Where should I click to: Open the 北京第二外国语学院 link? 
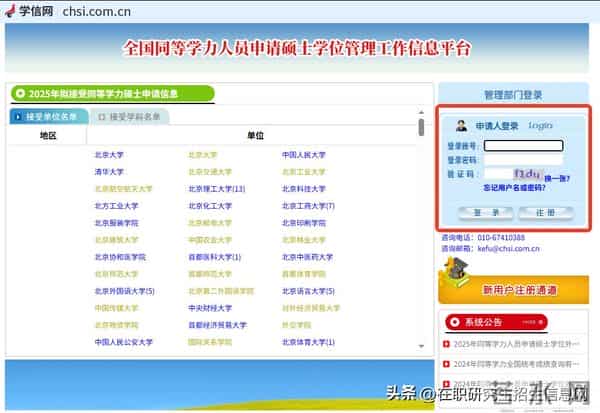[x=221, y=291]
